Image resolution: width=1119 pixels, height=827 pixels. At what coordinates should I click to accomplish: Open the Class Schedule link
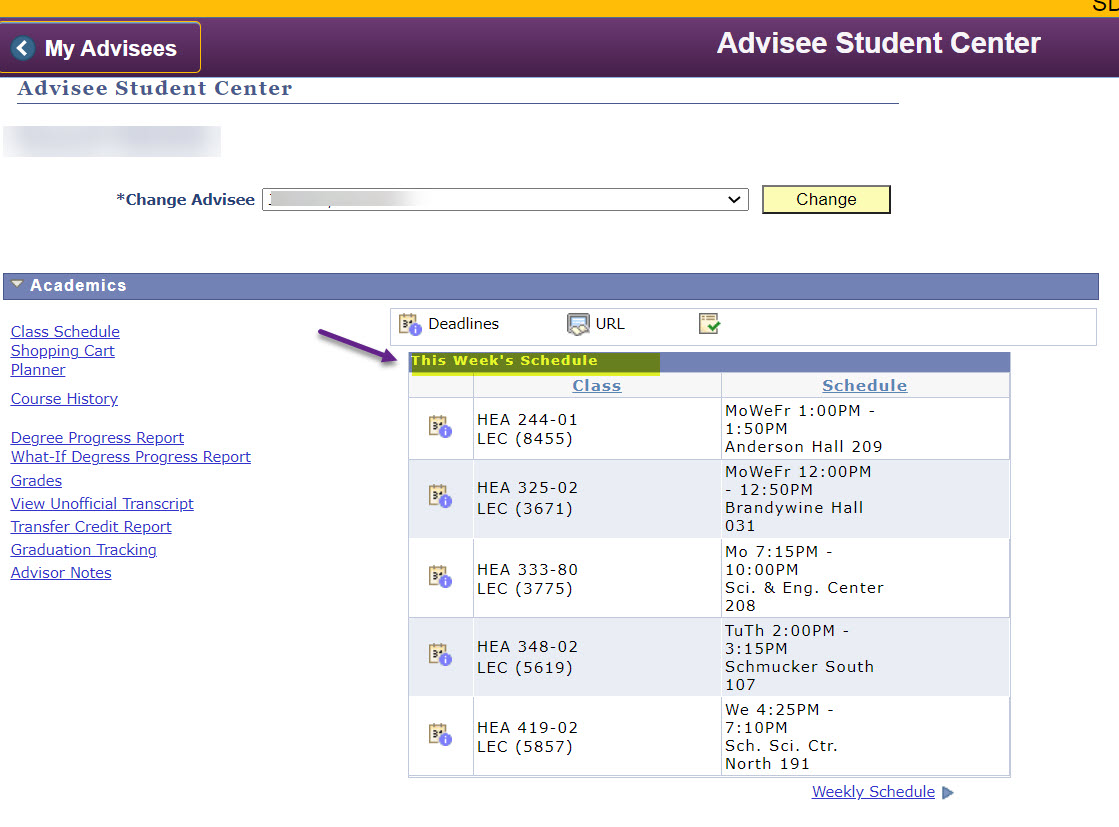(65, 331)
